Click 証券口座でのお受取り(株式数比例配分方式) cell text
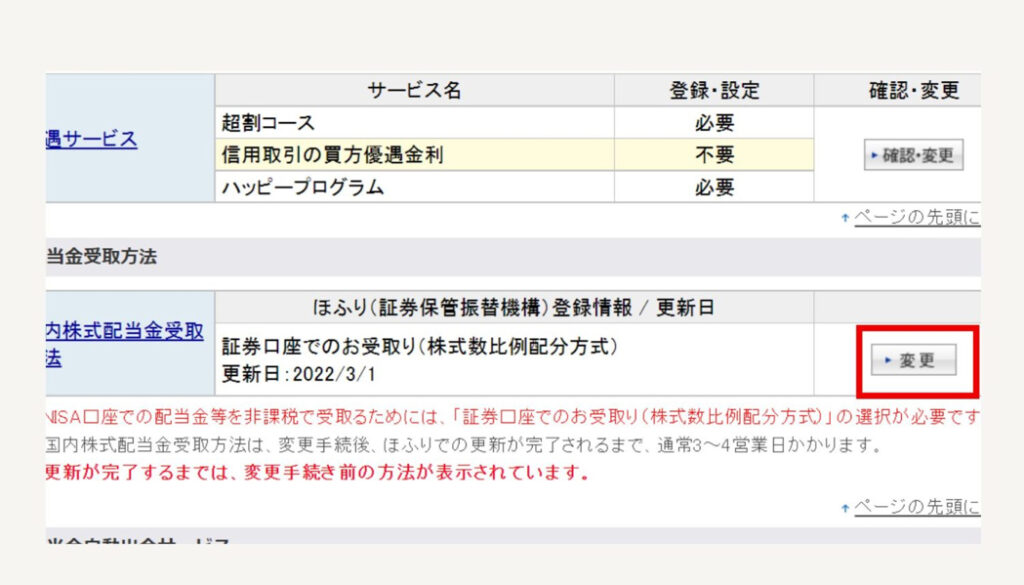The width and height of the screenshot is (1024, 585). point(420,346)
